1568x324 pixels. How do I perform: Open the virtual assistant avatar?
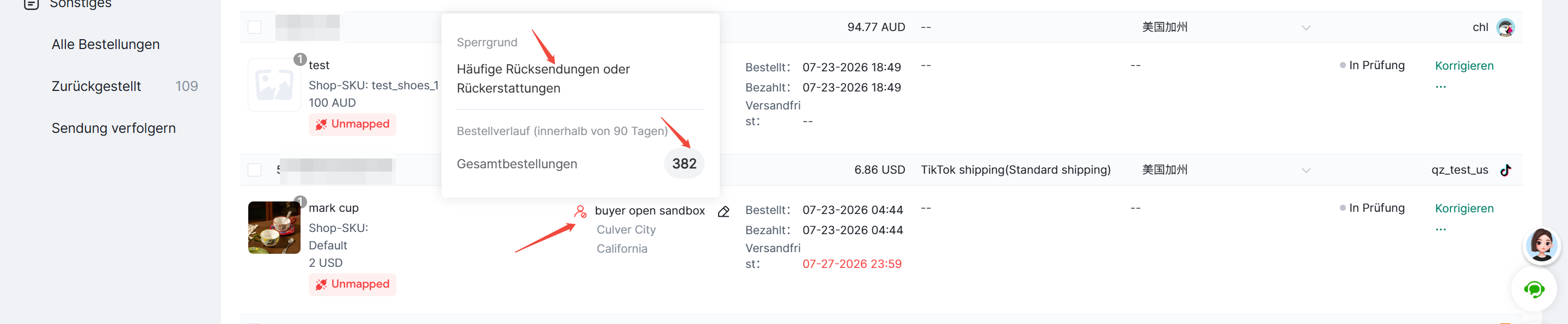pyautogui.click(x=1541, y=246)
